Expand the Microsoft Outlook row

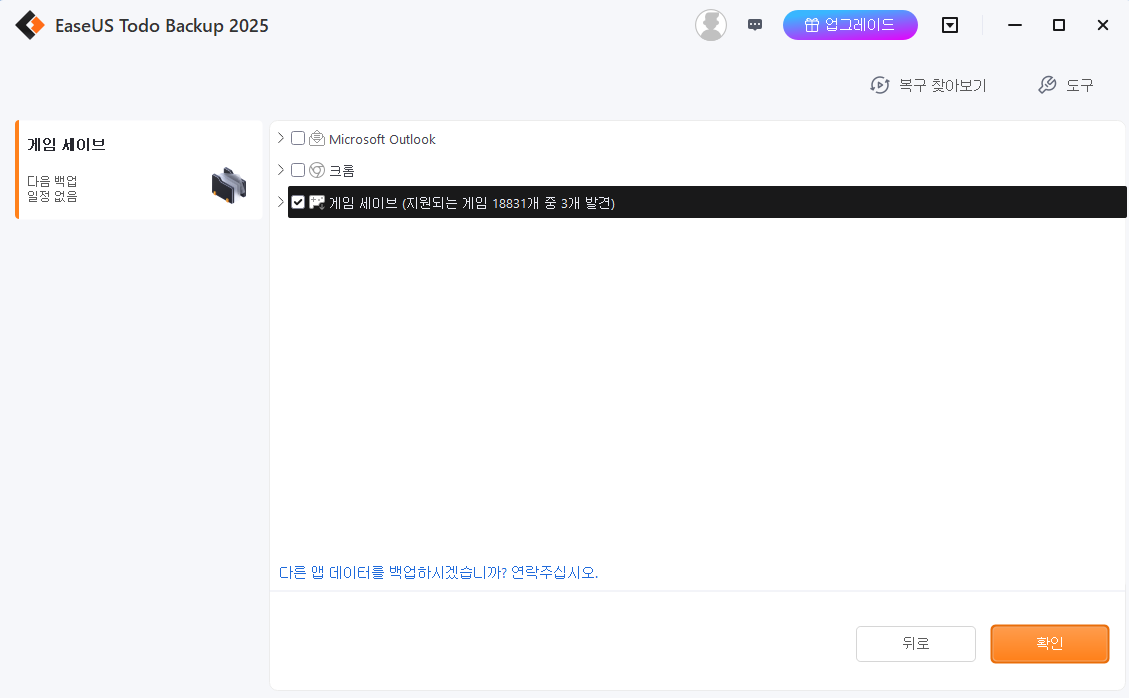pyautogui.click(x=281, y=138)
